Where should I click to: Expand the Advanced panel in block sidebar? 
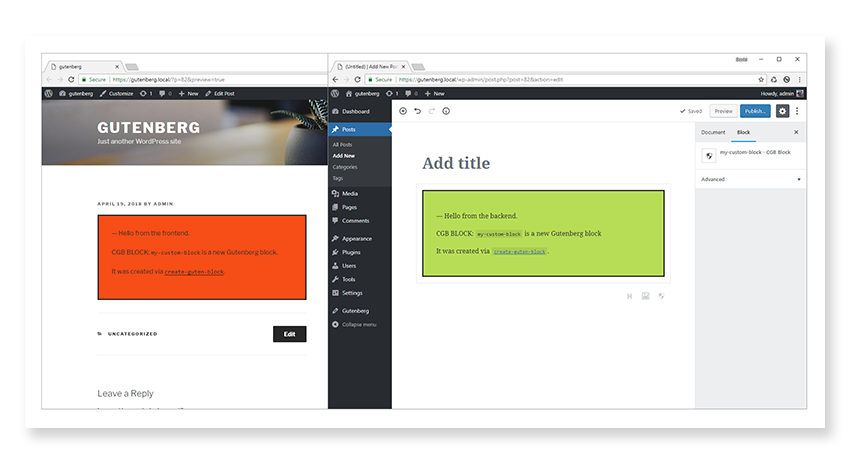click(750, 179)
